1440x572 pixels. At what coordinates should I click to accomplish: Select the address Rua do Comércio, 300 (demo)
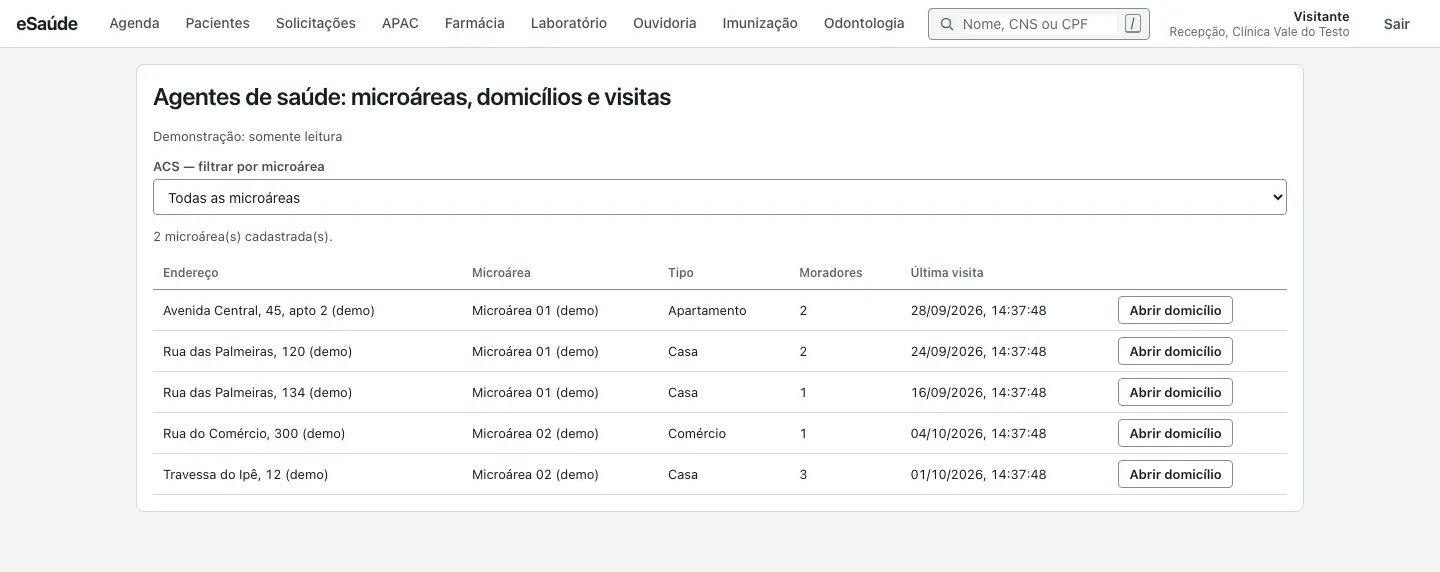tap(254, 433)
